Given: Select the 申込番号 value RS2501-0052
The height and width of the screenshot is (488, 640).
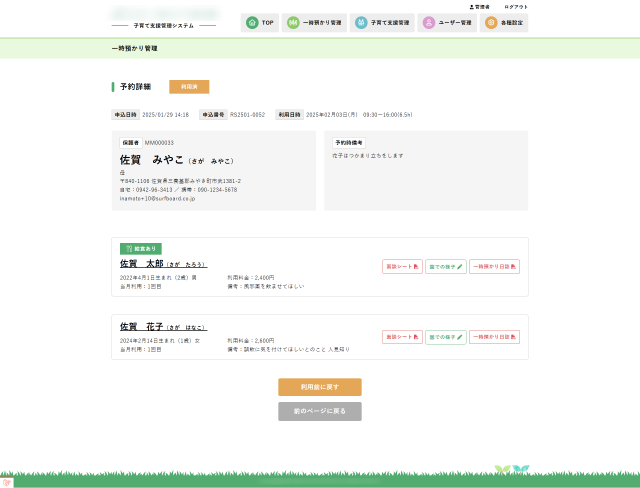Looking at the screenshot, I should pyautogui.click(x=247, y=115).
